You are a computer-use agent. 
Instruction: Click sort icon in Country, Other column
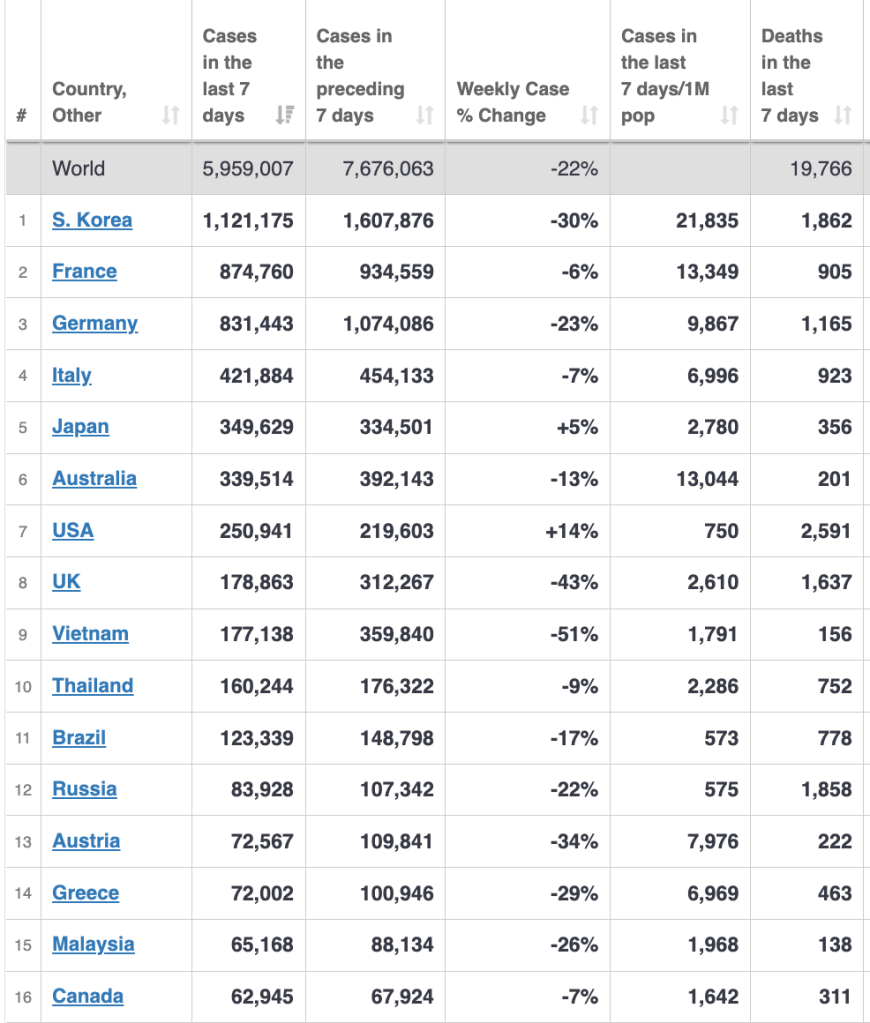tap(171, 116)
